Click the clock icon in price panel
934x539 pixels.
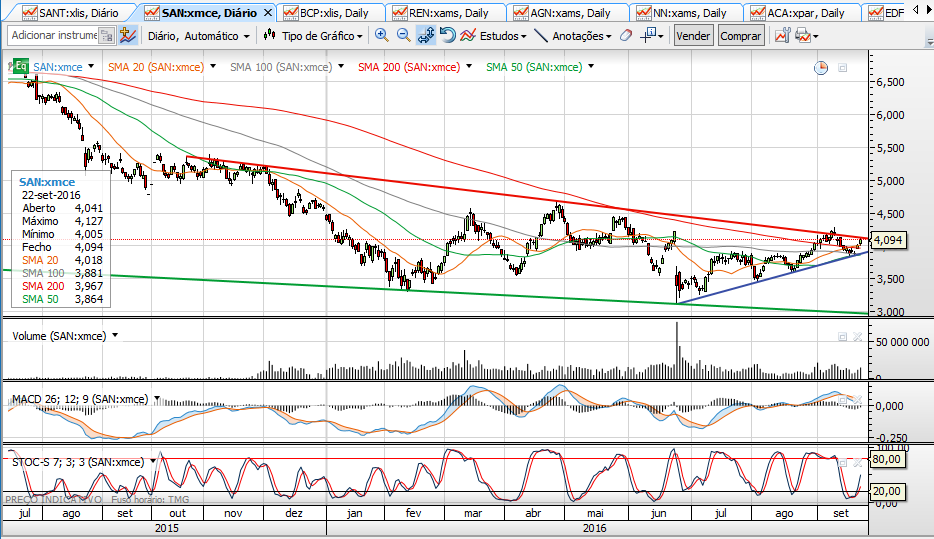coord(821,67)
